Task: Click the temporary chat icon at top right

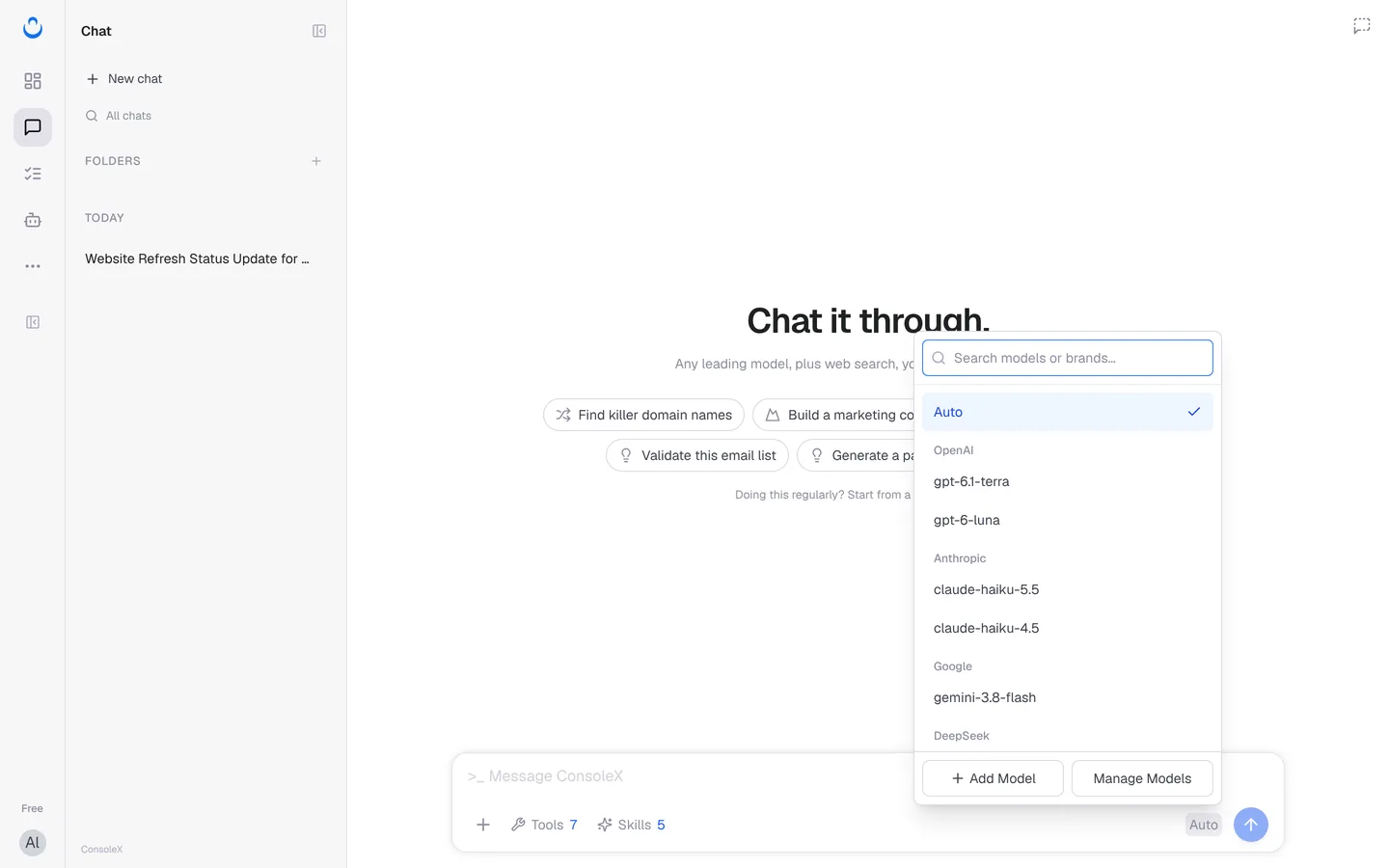Action: (1362, 26)
